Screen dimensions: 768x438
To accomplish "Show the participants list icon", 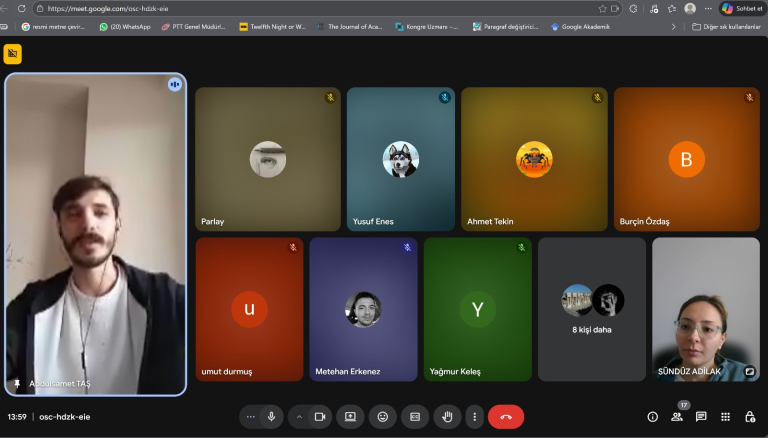I will click(x=677, y=416).
